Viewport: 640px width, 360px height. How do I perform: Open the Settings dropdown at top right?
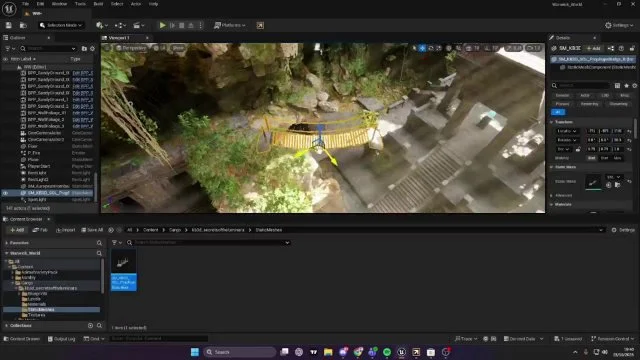pos(619,25)
